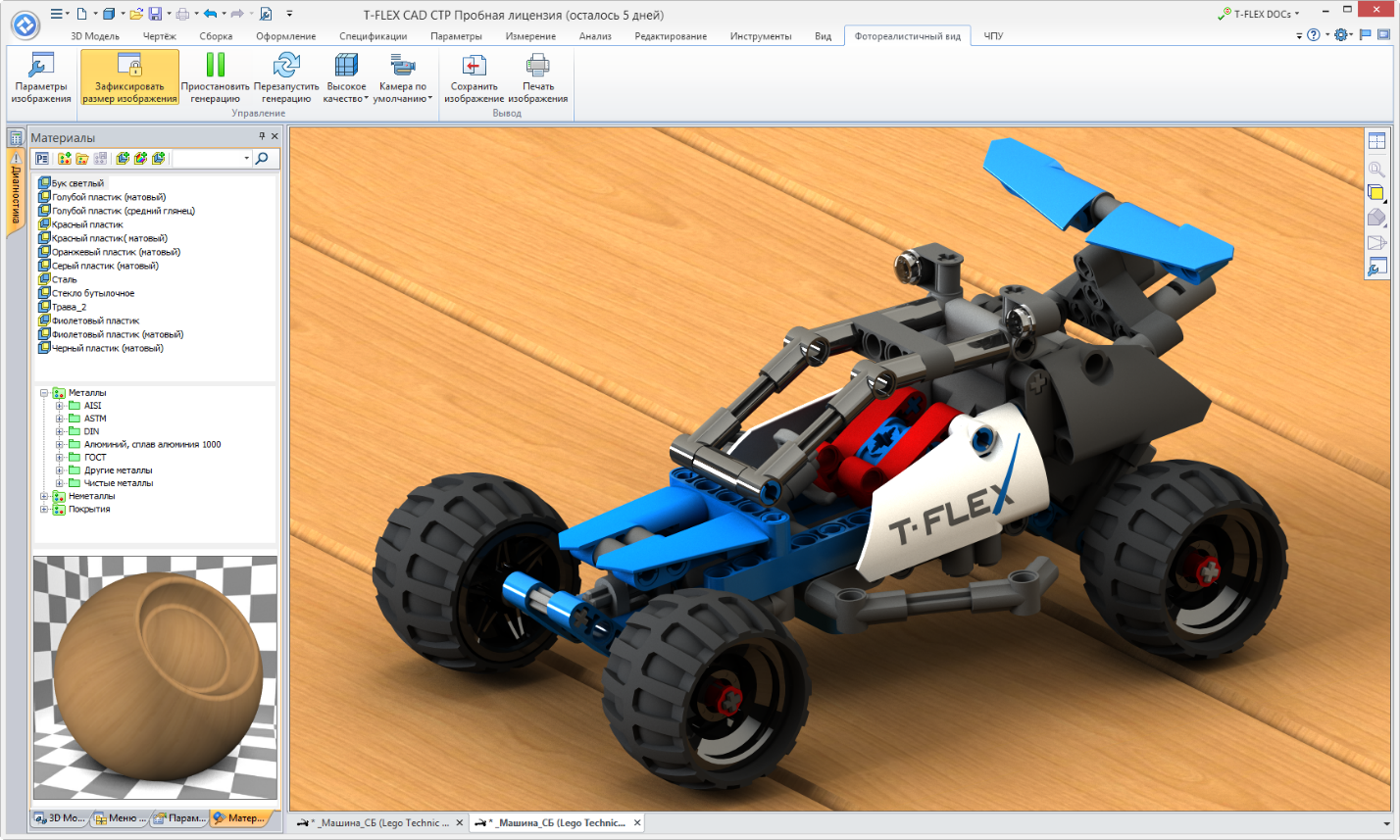1400x840 pixels.
Task: Open the Измерение ribbon tab
Action: (x=530, y=36)
